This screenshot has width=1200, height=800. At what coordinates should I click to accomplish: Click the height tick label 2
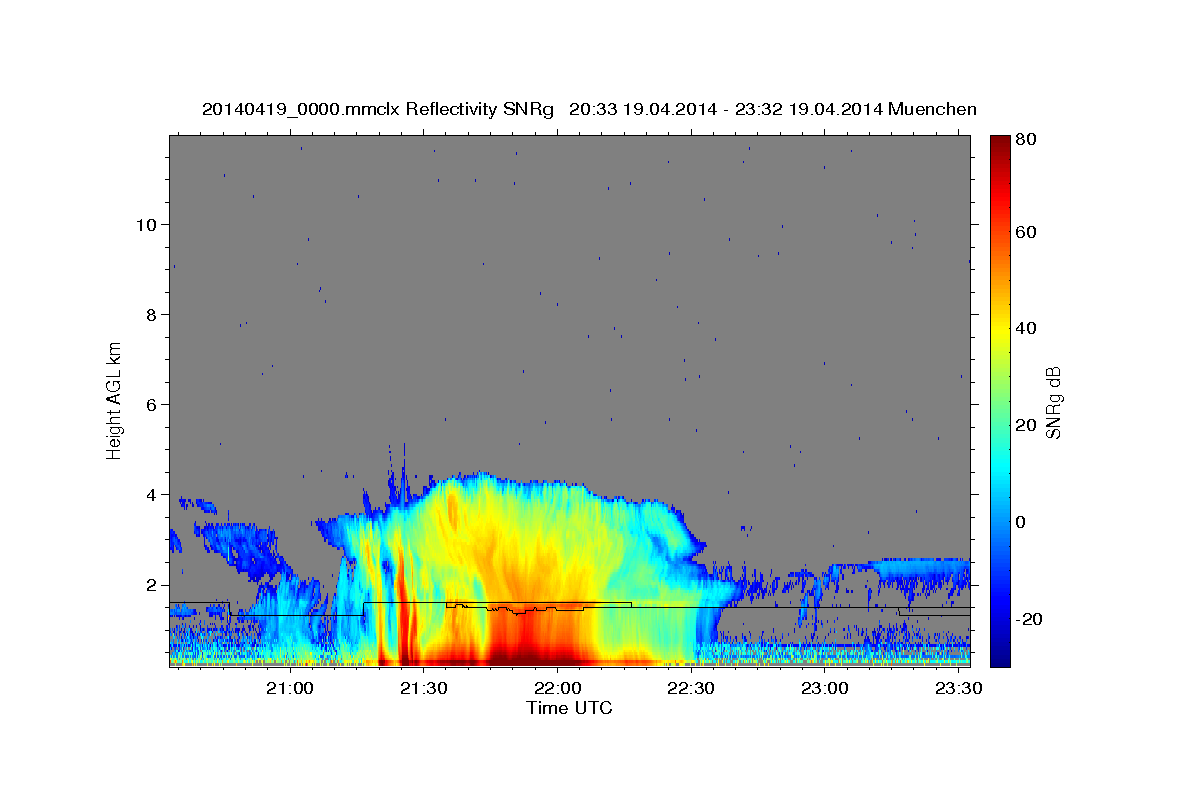150,584
